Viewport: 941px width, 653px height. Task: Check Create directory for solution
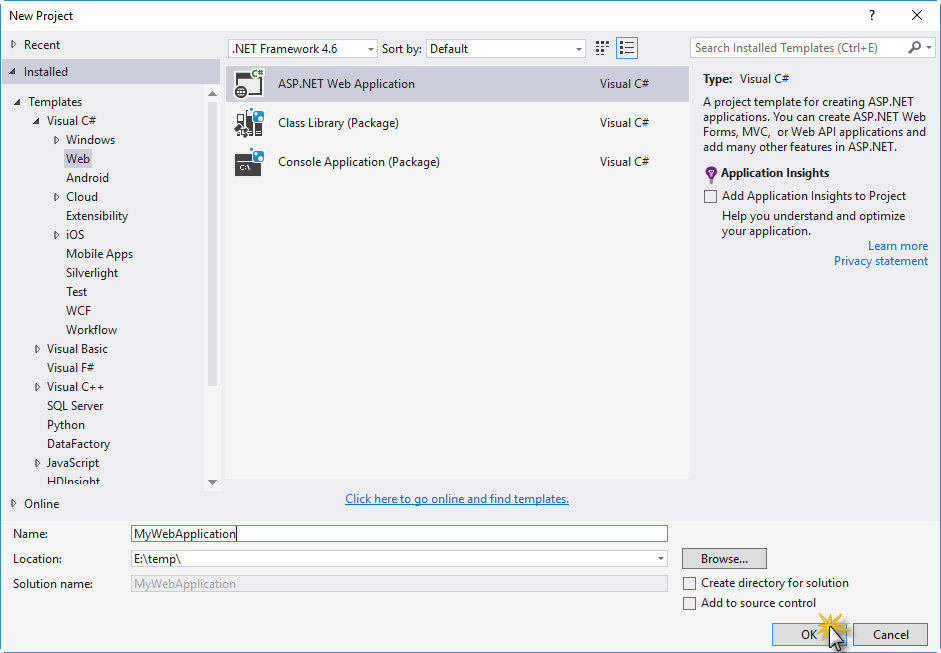pos(689,583)
